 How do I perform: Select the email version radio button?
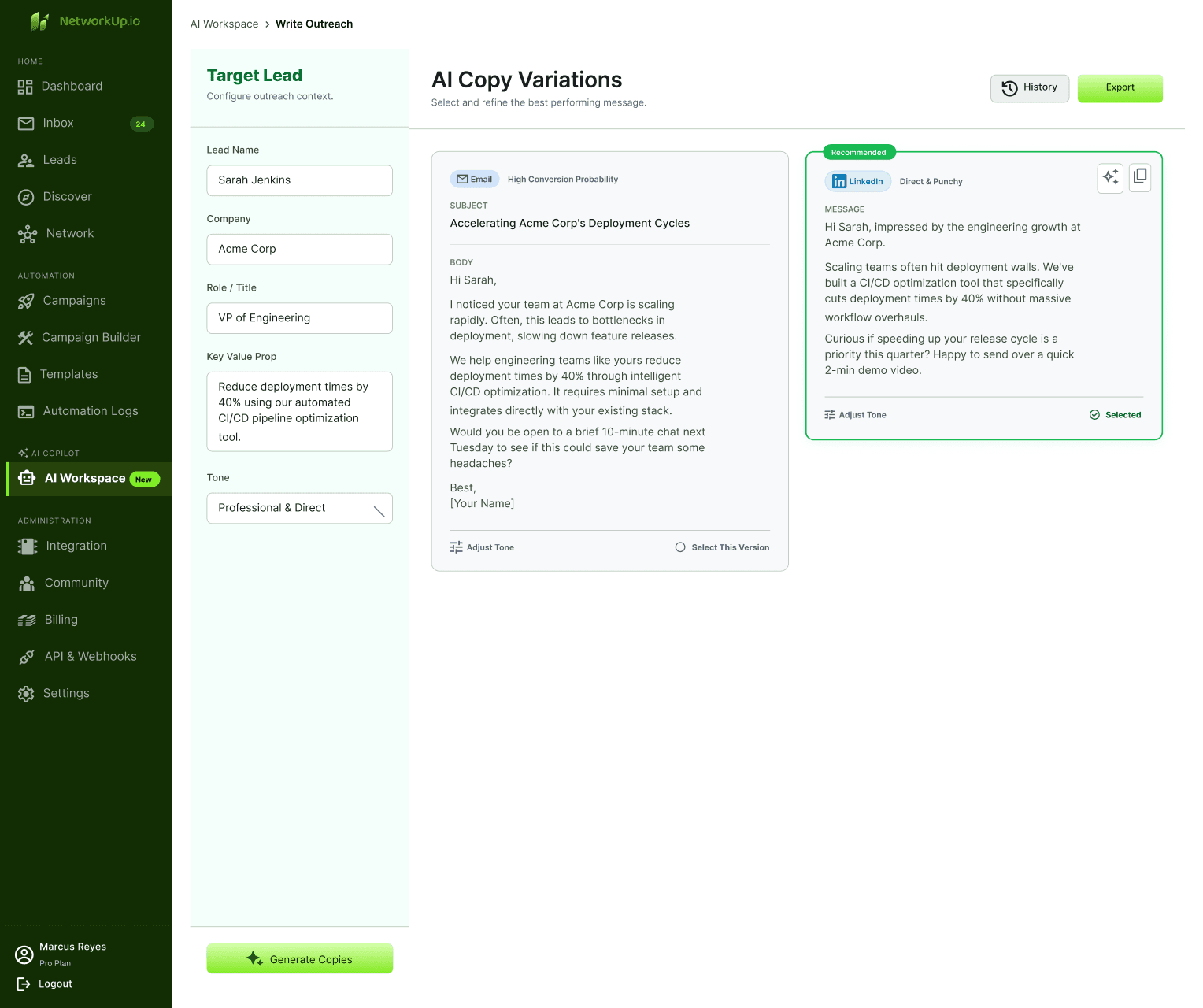tap(680, 547)
